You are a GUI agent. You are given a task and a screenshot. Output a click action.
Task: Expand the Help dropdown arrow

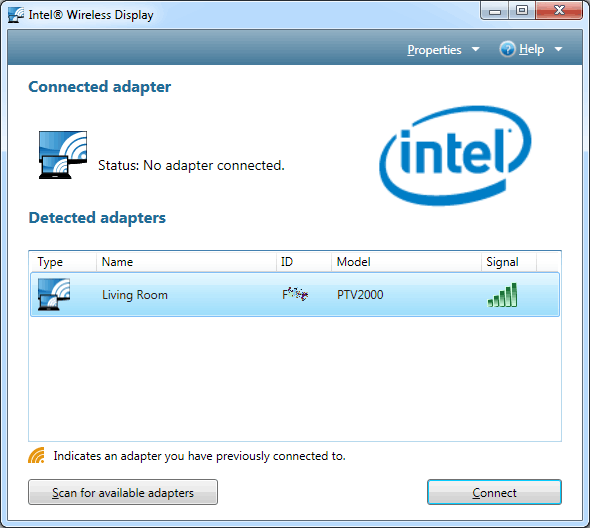pyautogui.click(x=558, y=49)
